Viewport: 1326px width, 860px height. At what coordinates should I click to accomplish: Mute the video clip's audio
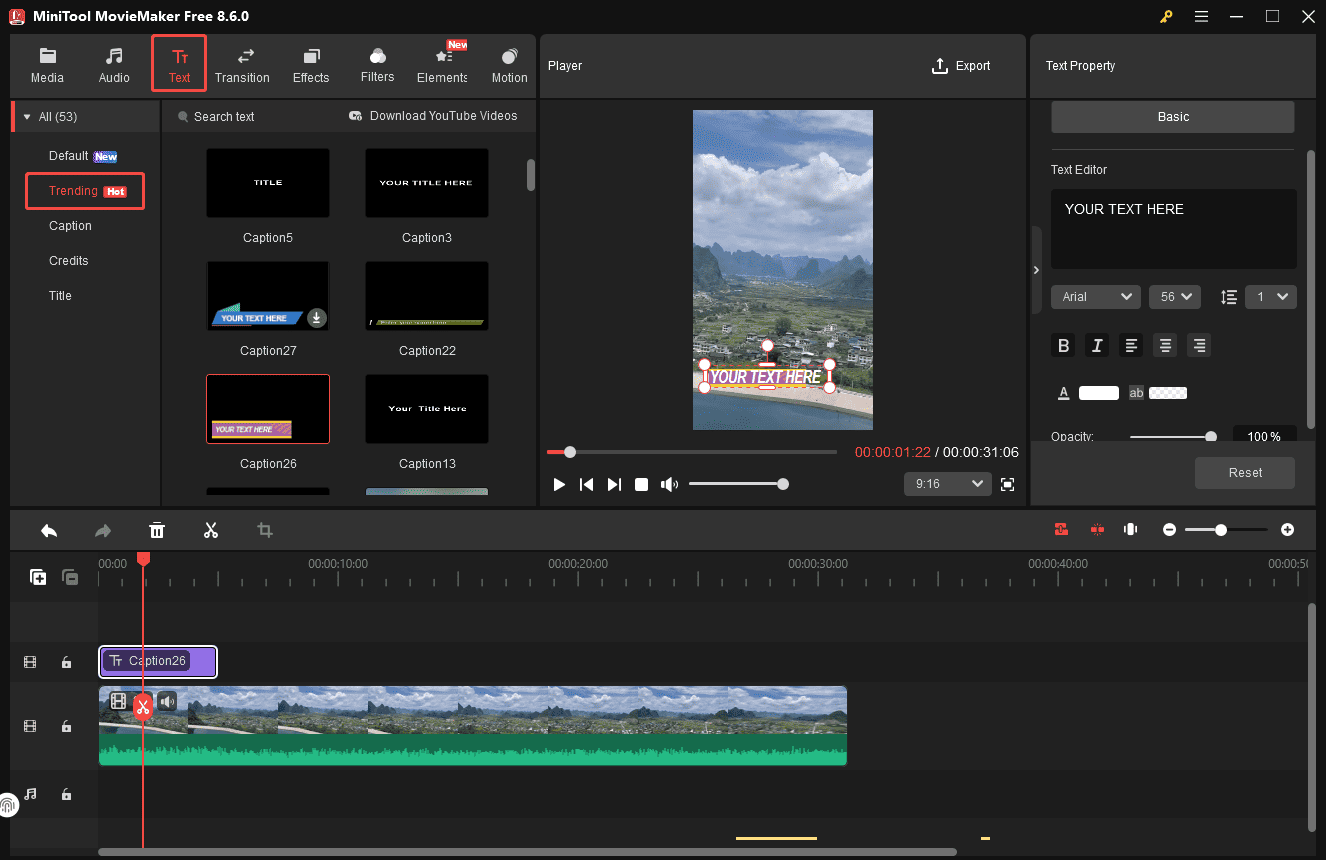[x=167, y=701]
